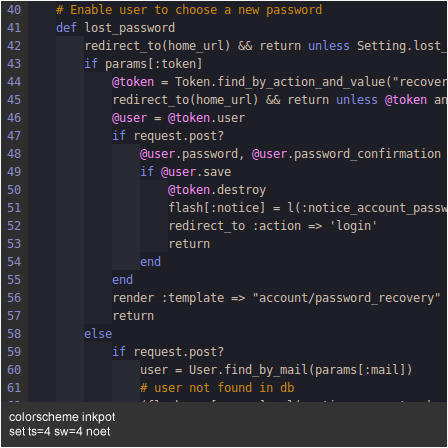Screen dimensions: 448x448
Task: Click the "account/password_recovery" template string
Action: [x=346, y=298]
